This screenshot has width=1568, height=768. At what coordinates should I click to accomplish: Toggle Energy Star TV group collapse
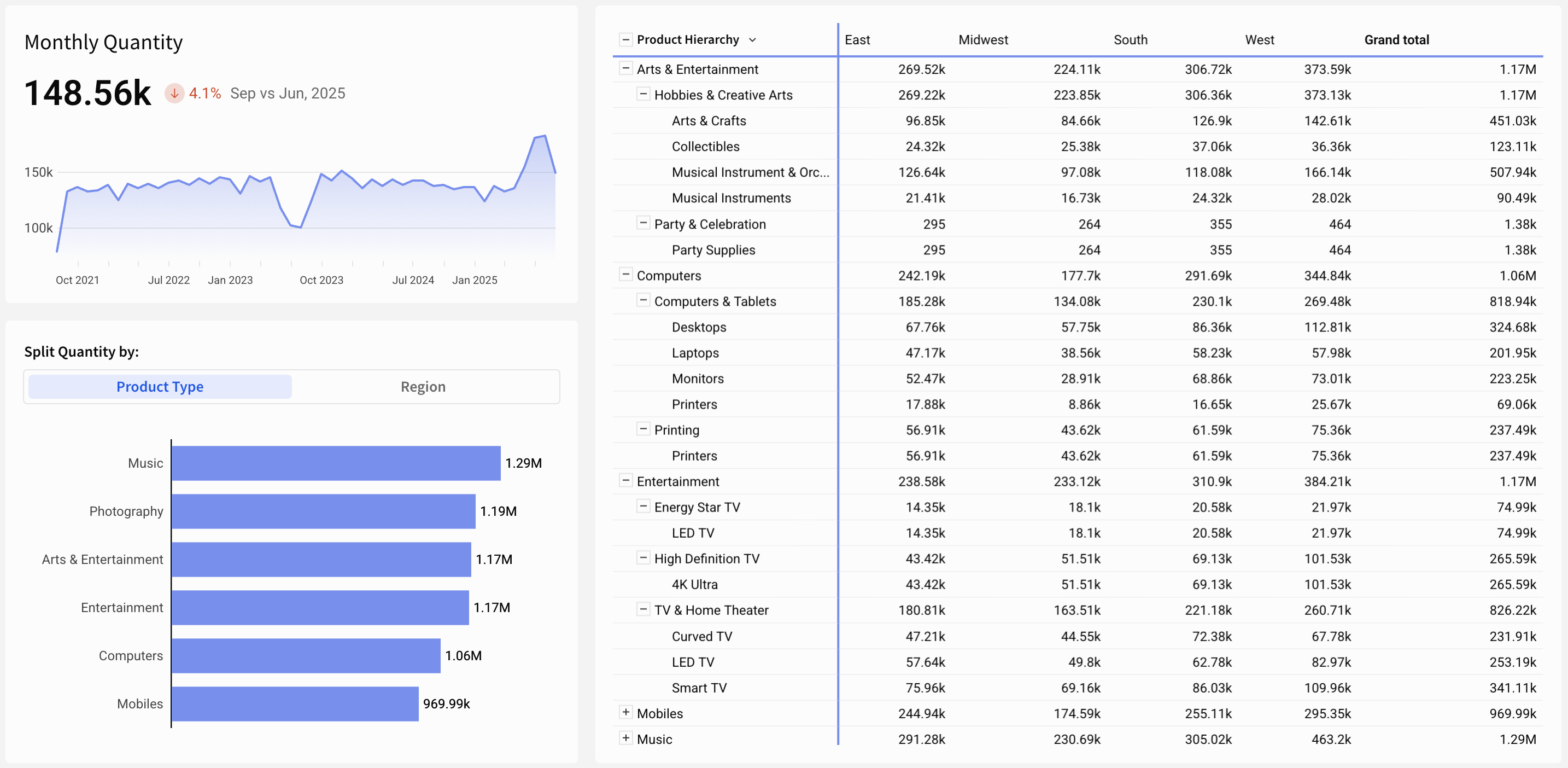click(643, 506)
